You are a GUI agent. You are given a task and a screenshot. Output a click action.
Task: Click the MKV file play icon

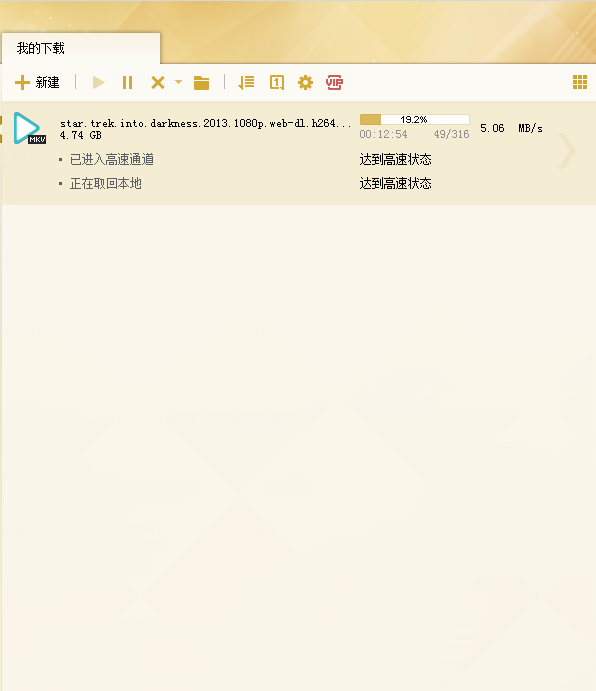(29, 128)
